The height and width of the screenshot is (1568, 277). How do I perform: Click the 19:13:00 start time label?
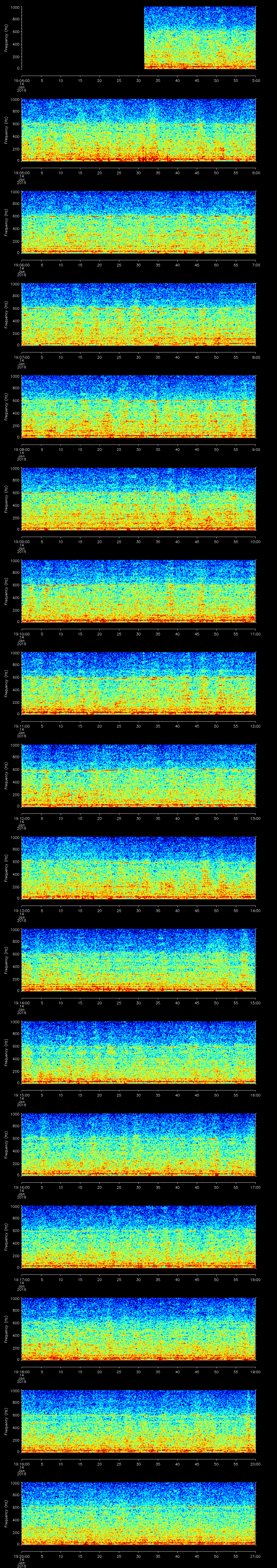[21, 910]
